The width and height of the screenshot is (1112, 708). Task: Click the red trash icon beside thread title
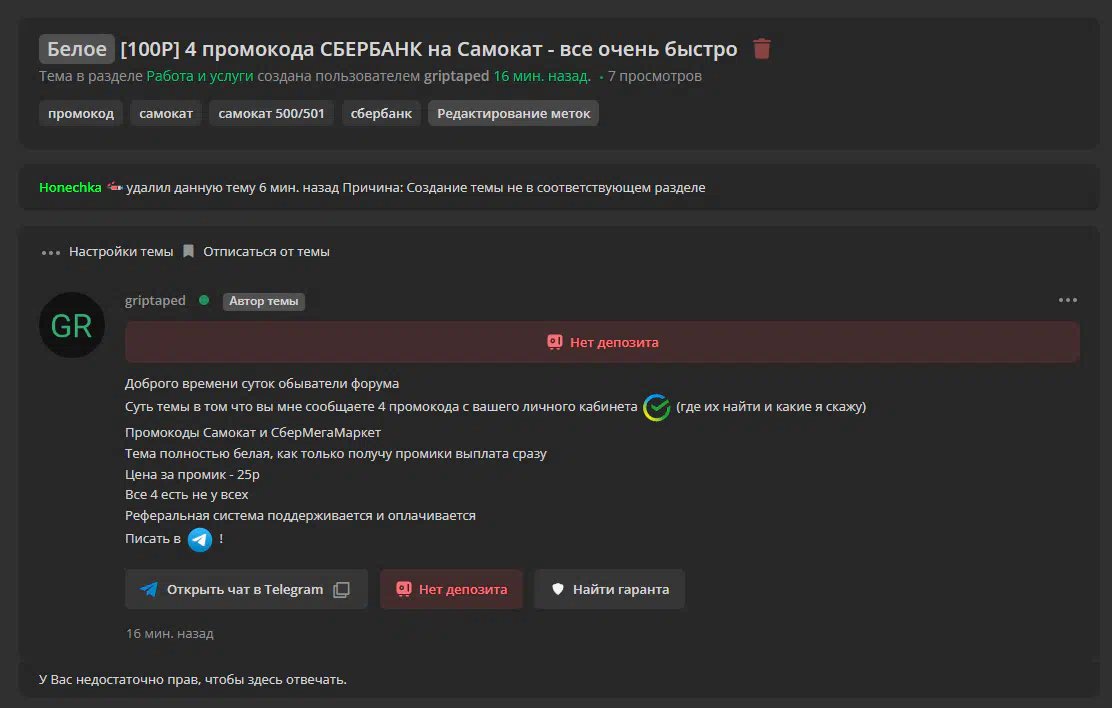point(762,49)
